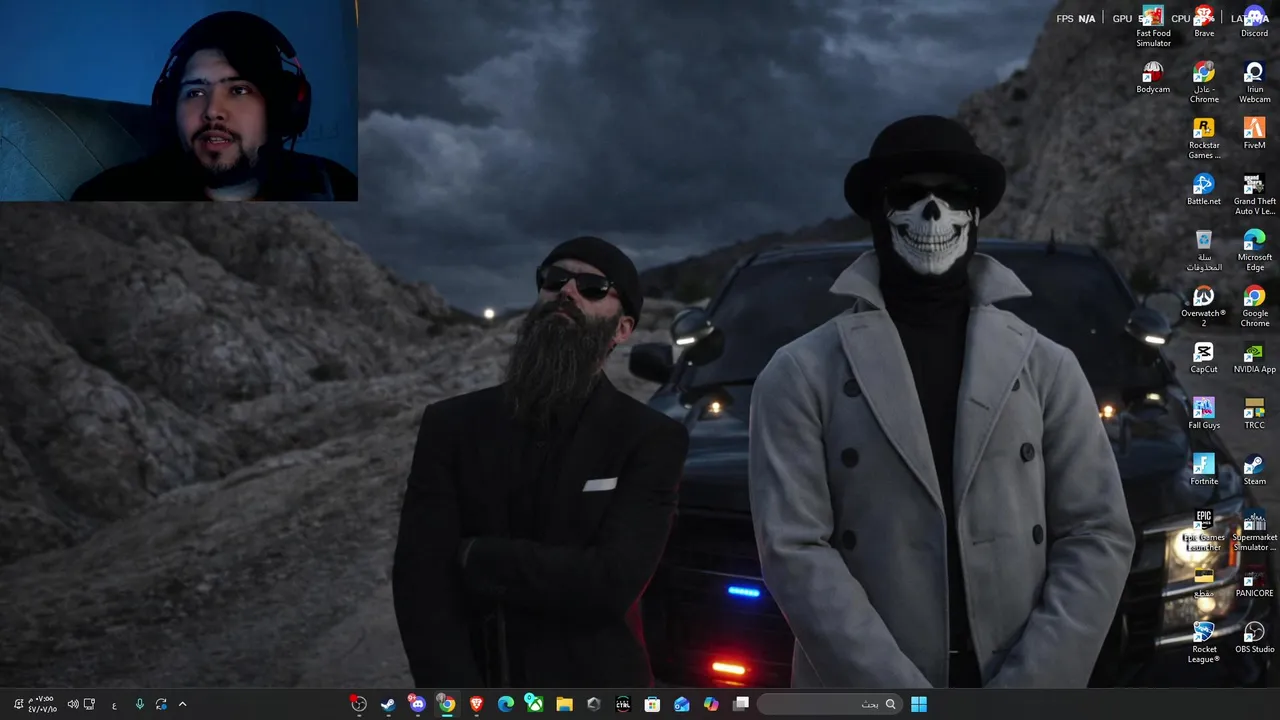Viewport: 1280px width, 720px height.
Task: Launch the PANICORE desktop shortcut
Action: point(1254,582)
